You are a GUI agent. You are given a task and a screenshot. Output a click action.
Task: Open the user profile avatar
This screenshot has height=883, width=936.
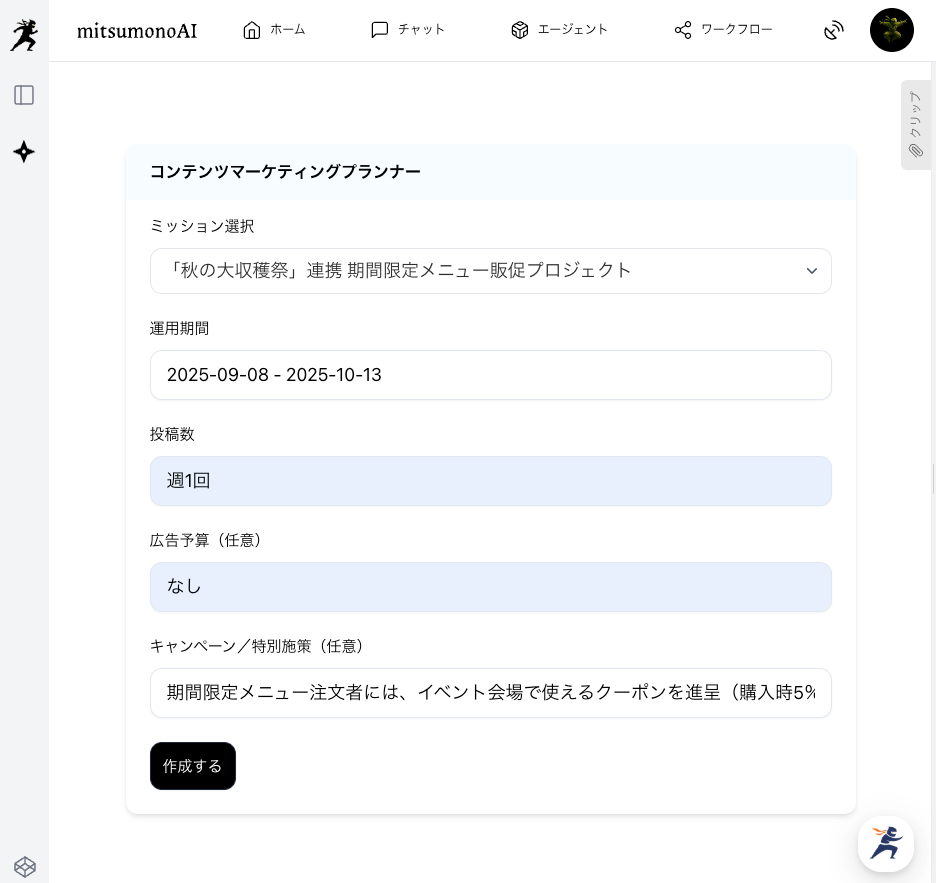(x=891, y=30)
